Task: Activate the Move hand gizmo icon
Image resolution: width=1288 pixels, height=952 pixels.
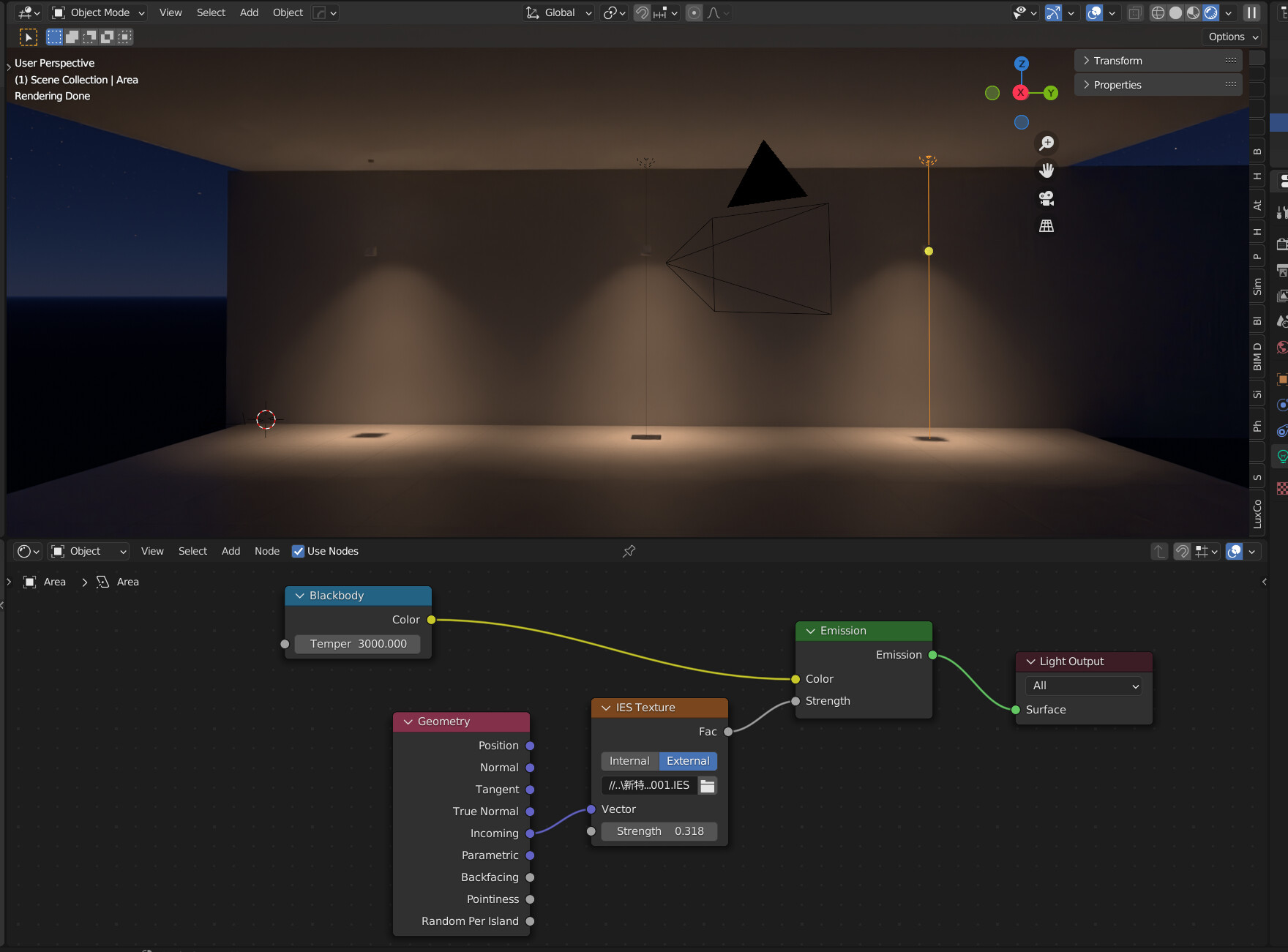Action: pyautogui.click(x=1046, y=170)
